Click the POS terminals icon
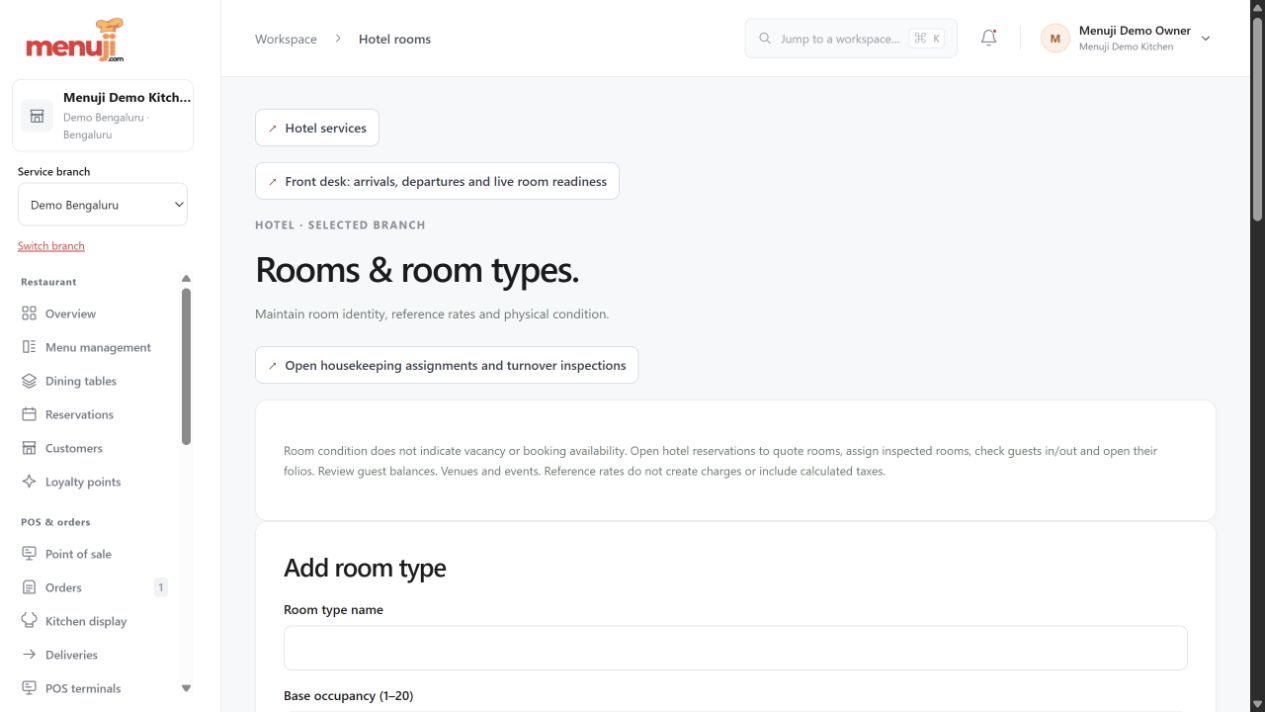Screen dimensions: 1265x712 (29, 688)
